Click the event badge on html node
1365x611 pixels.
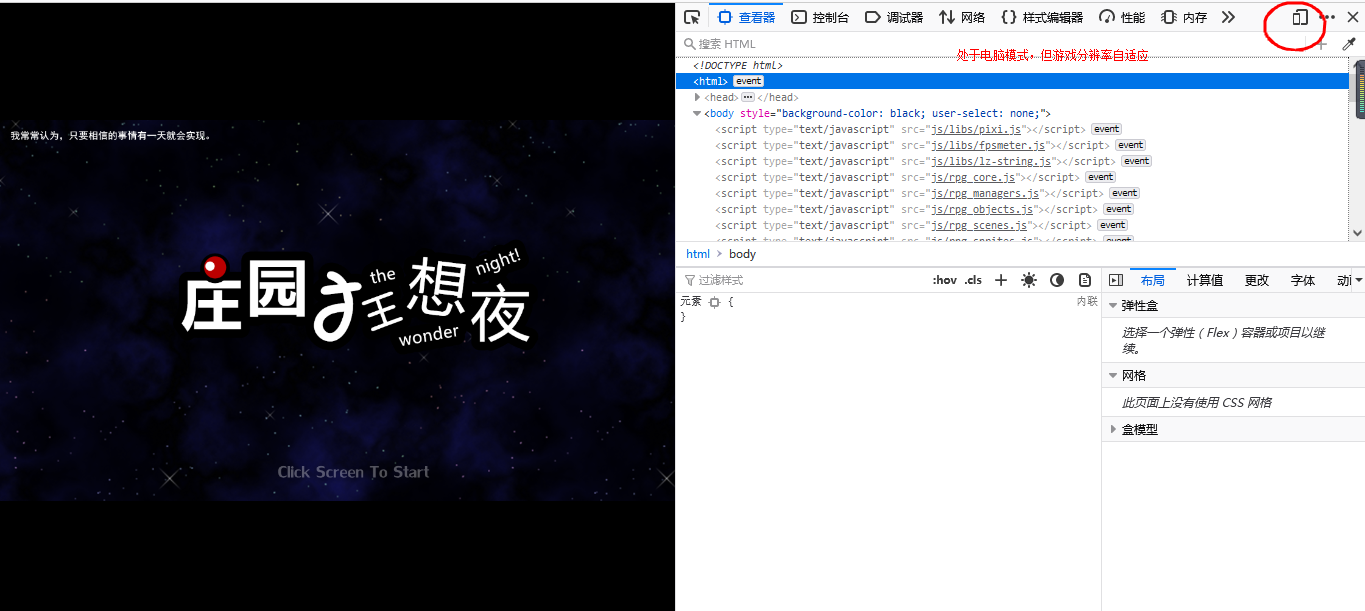click(x=748, y=81)
